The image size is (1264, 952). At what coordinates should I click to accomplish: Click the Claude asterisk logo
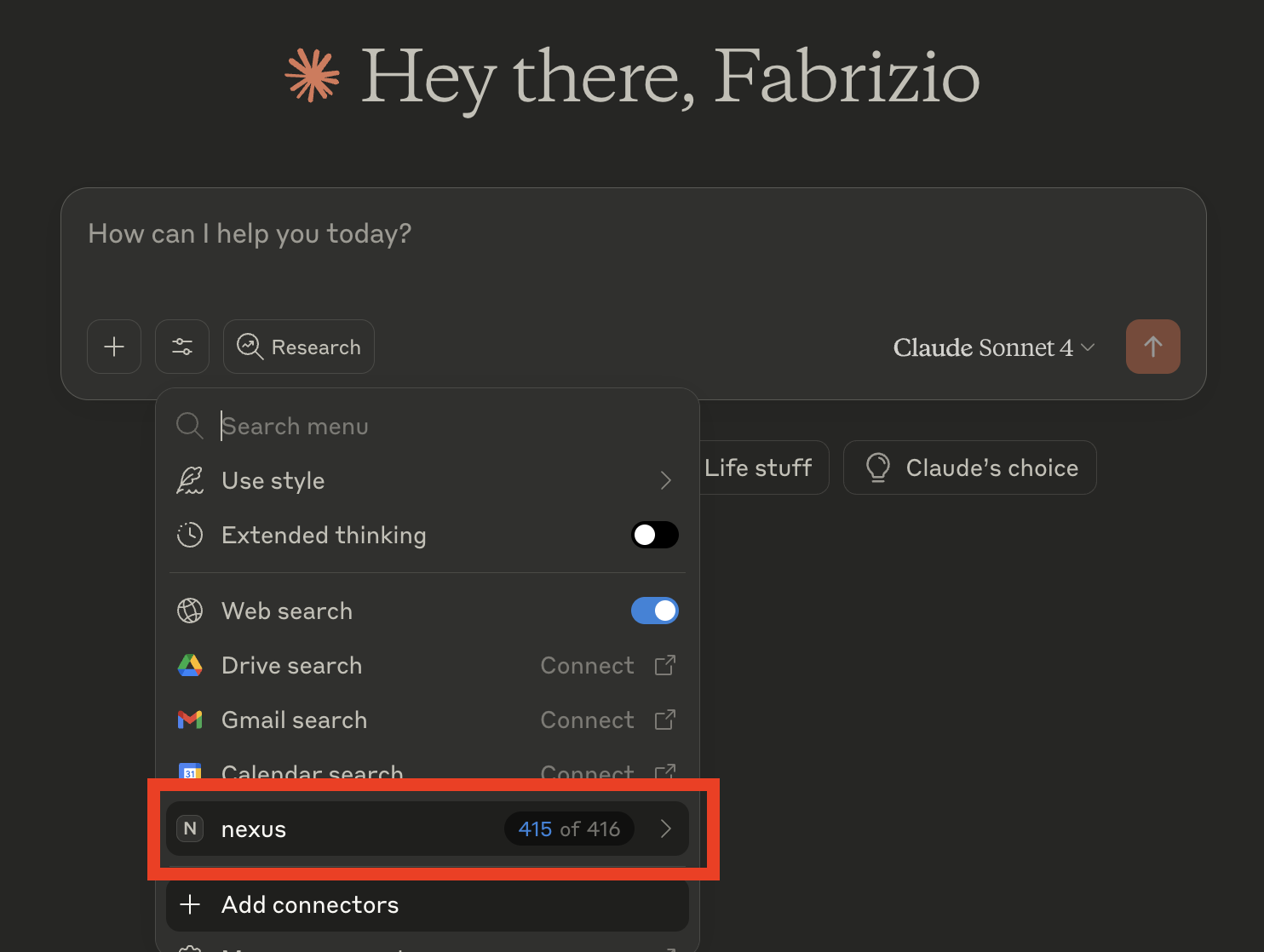point(312,76)
